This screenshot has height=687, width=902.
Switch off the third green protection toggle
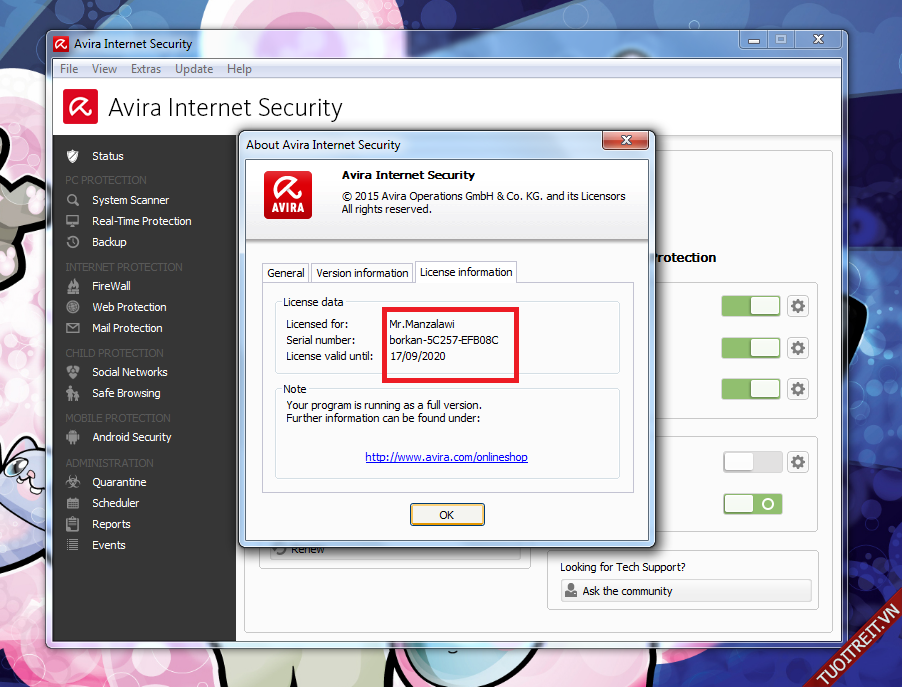(x=750, y=388)
